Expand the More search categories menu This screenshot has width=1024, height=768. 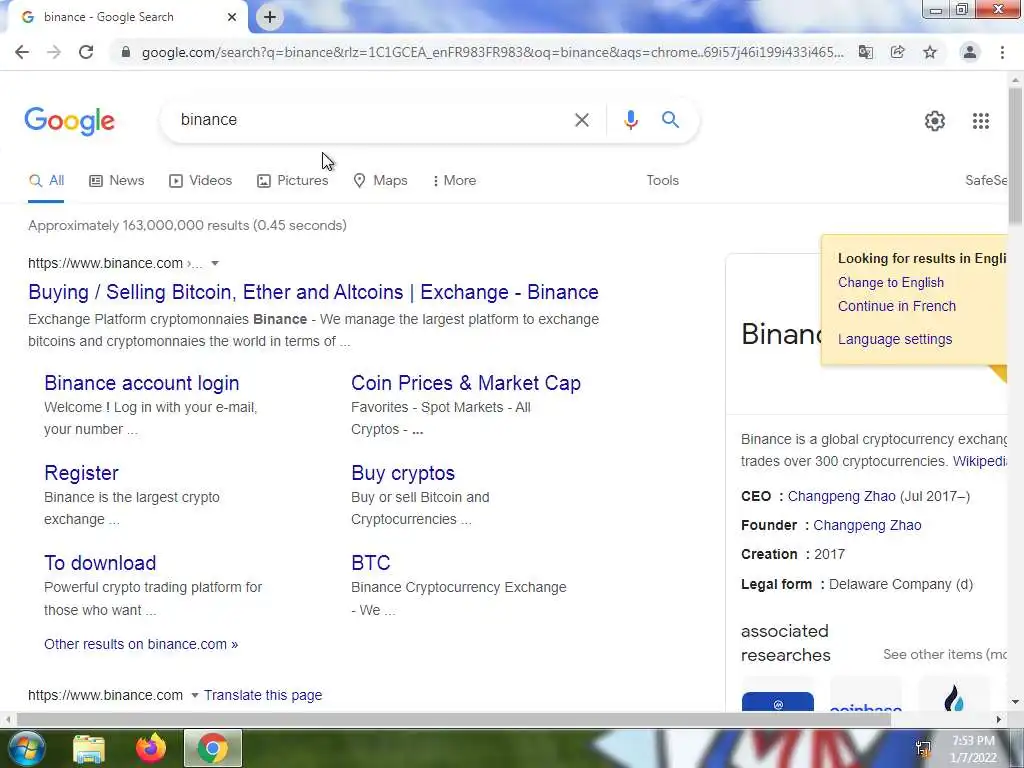click(x=455, y=181)
